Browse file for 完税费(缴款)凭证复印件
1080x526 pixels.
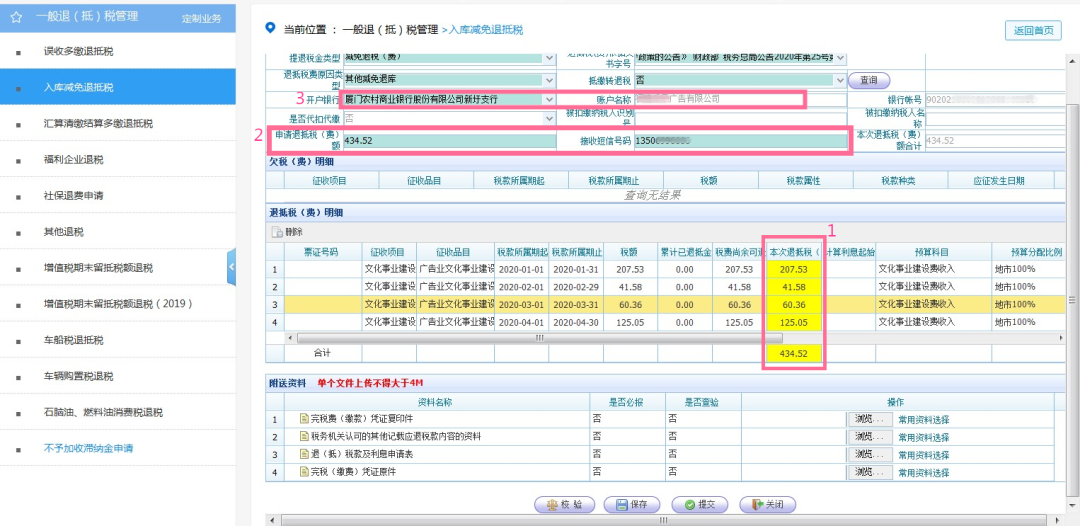869,419
